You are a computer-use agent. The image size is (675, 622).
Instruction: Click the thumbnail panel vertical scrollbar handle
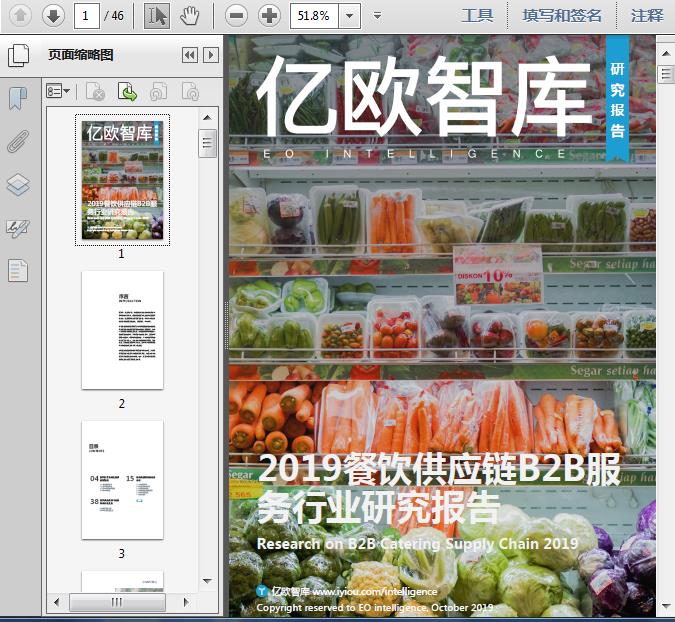coord(207,143)
